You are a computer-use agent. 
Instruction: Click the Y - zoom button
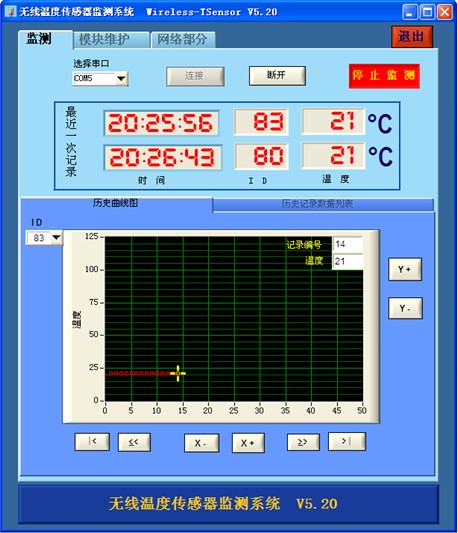[405, 308]
